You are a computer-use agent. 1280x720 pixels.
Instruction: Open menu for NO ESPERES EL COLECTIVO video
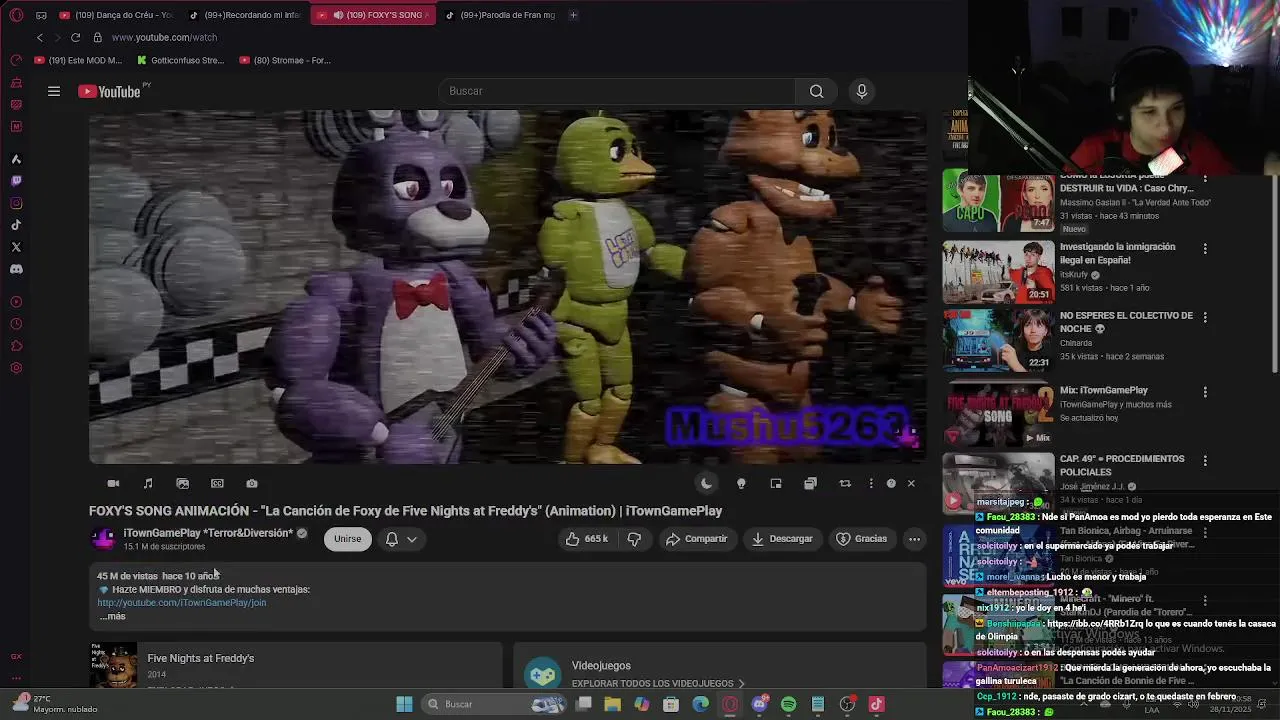point(1205,317)
